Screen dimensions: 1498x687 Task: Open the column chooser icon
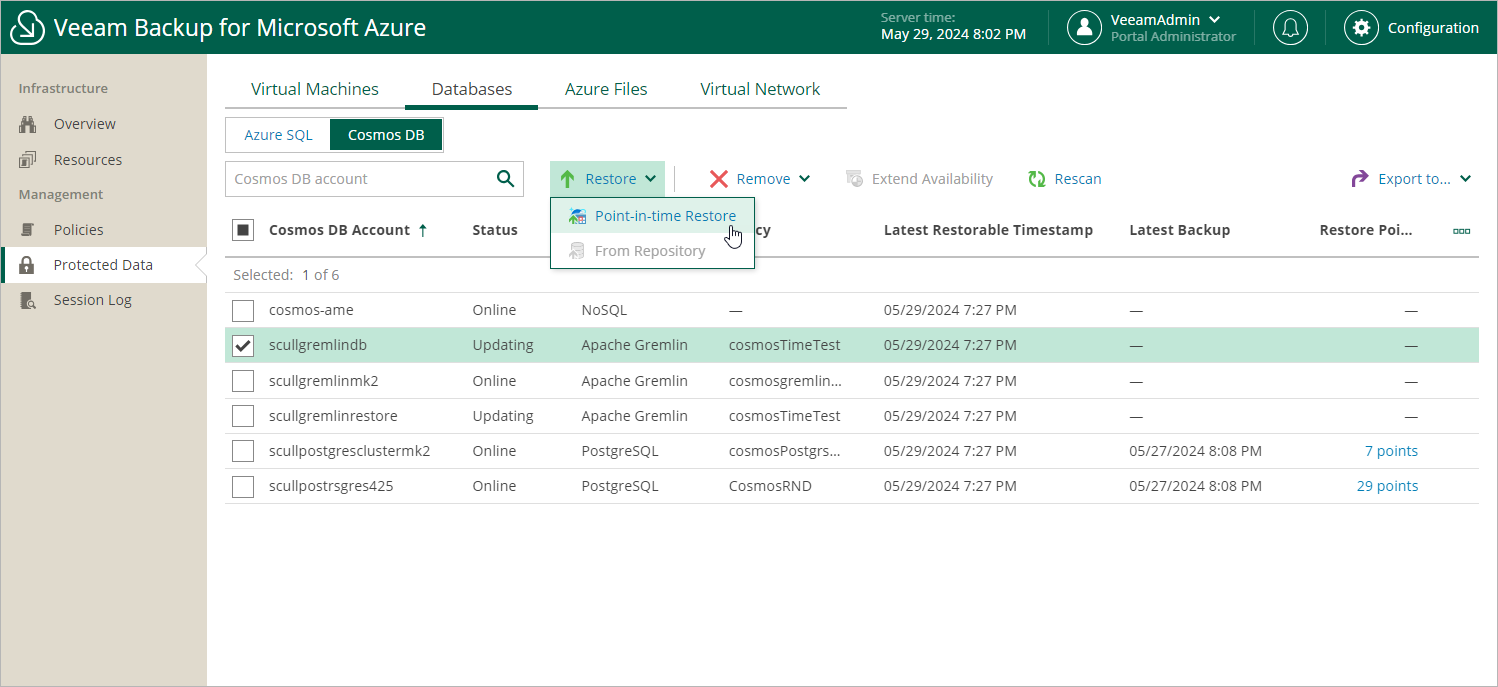(x=1461, y=230)
